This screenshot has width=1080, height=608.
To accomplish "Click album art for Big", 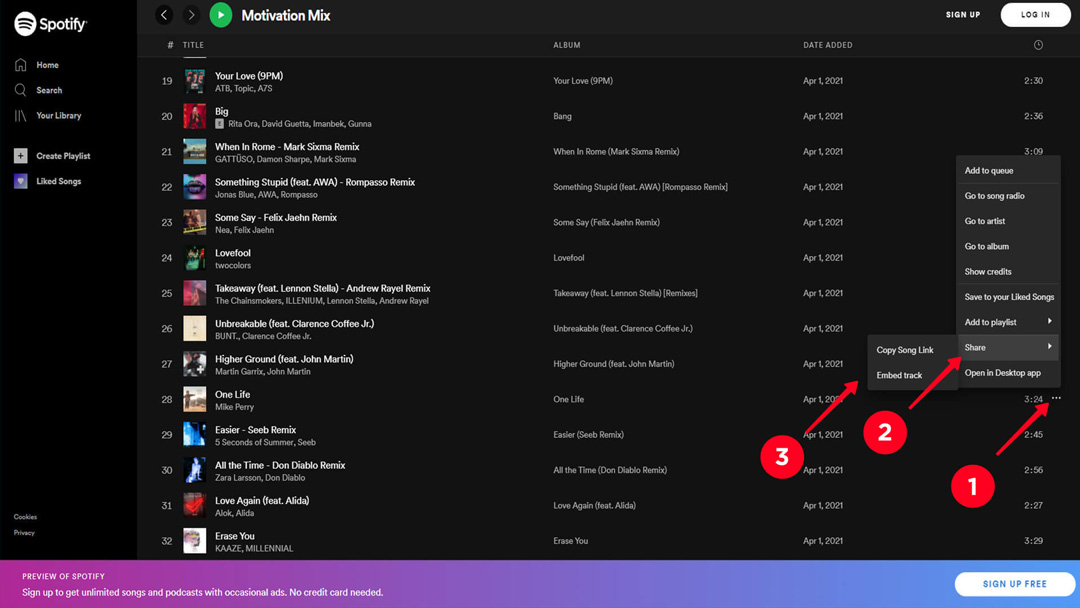I will tap(194, 116).
